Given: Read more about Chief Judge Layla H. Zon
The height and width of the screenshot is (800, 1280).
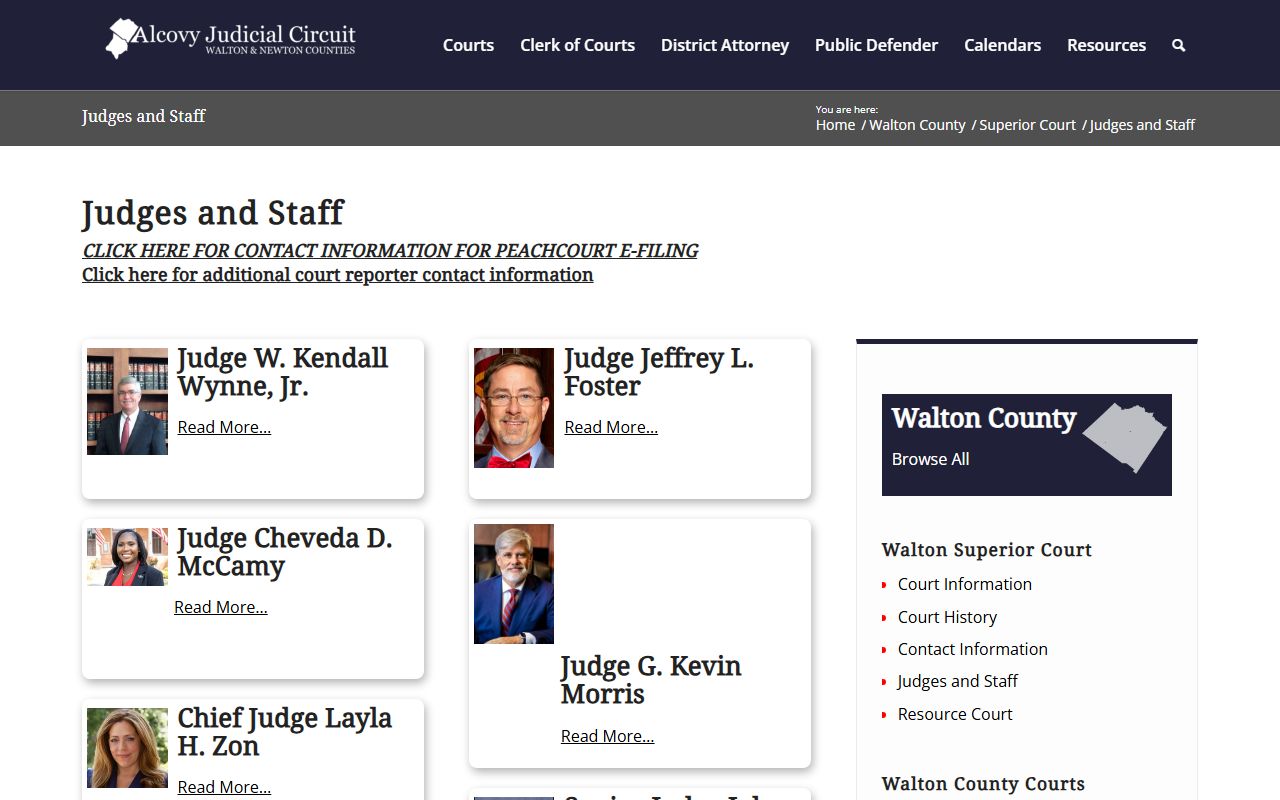Looking at the screenshot, I should point(224,787).
